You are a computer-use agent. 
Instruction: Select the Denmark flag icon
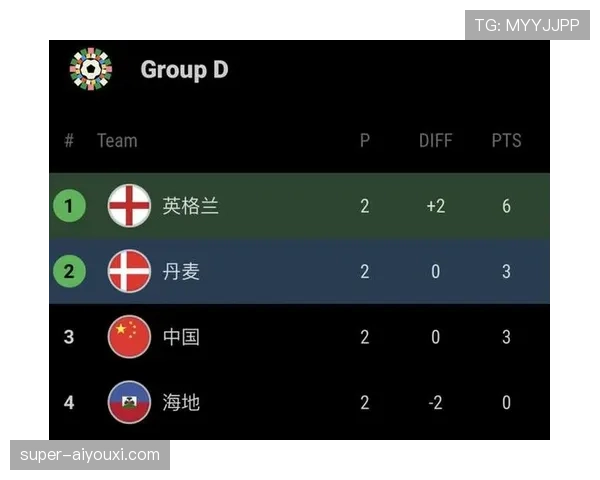[x=129, y=271]
